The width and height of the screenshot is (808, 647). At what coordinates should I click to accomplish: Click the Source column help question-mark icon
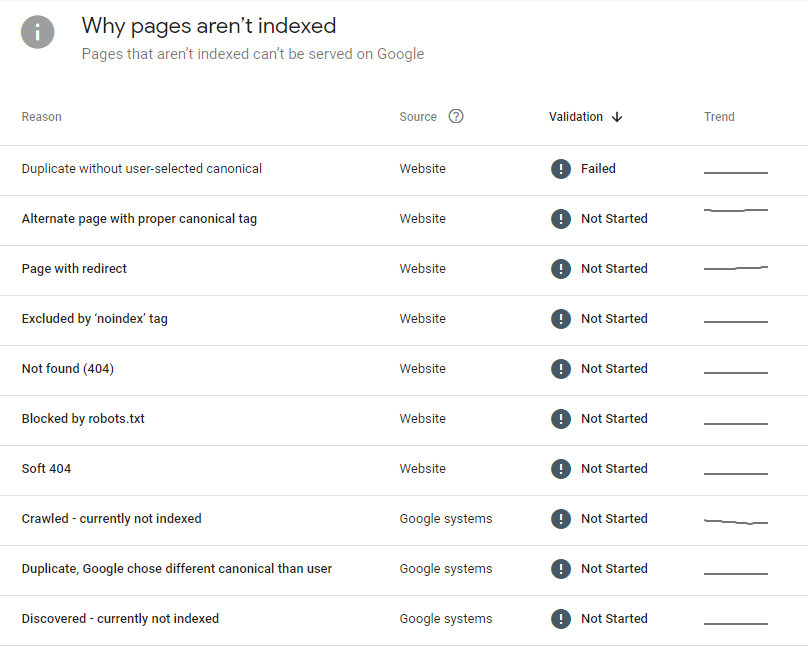coord(456,116)
